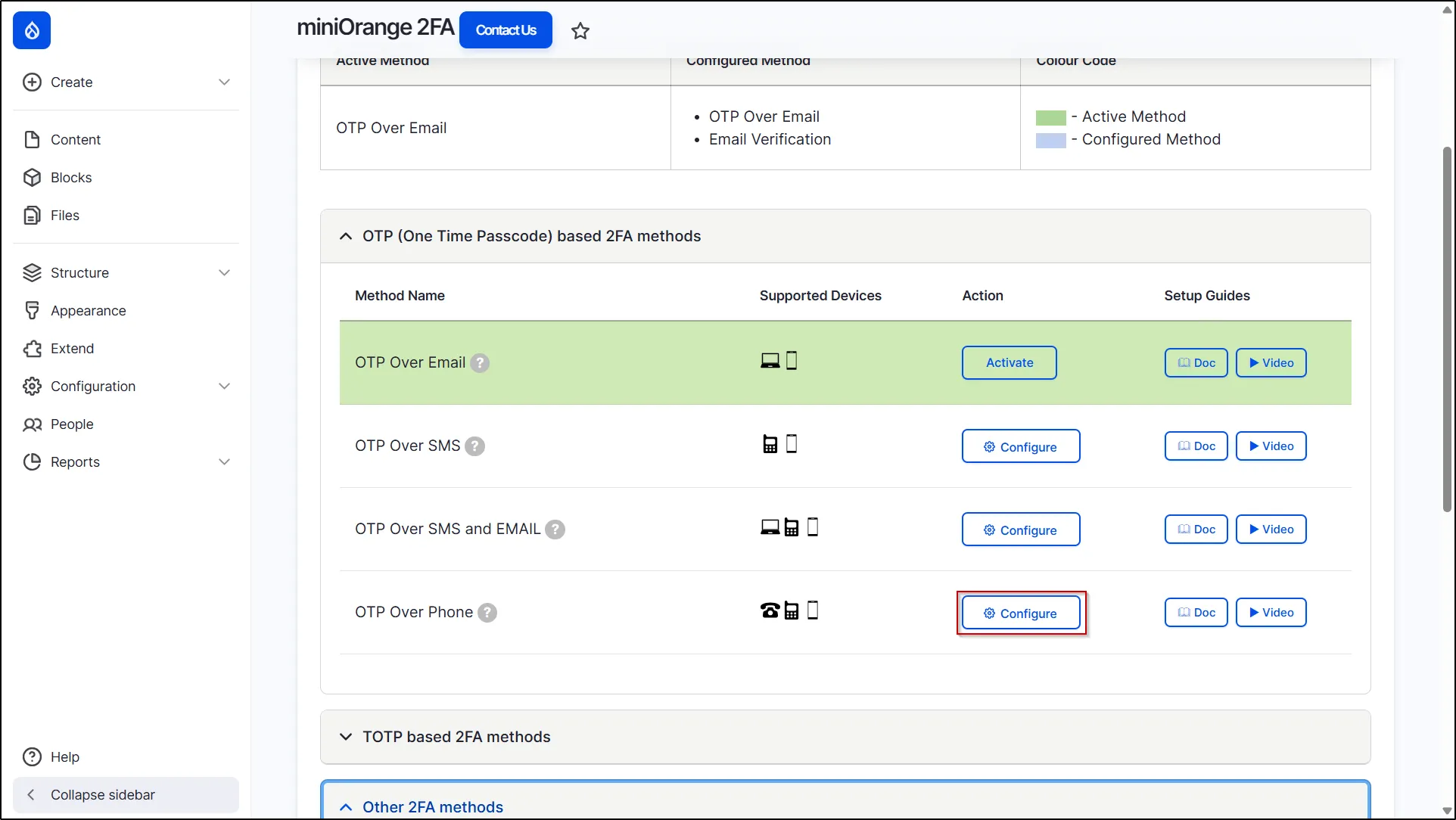Activate OTP Over Email method
Screen dimensions: 1456x820
[x=1009, y=362]
